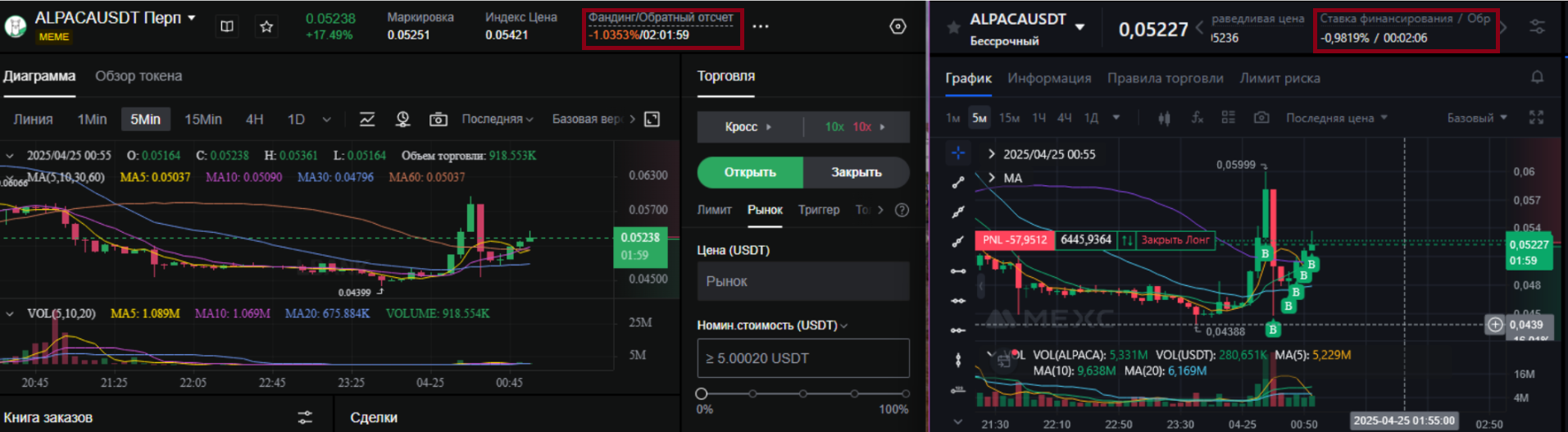Viewport: 1568px width, 432px height.
Task: Toggle the favorite star in the right ALPACAUSDT panel
Action: (x=953, y=28)
